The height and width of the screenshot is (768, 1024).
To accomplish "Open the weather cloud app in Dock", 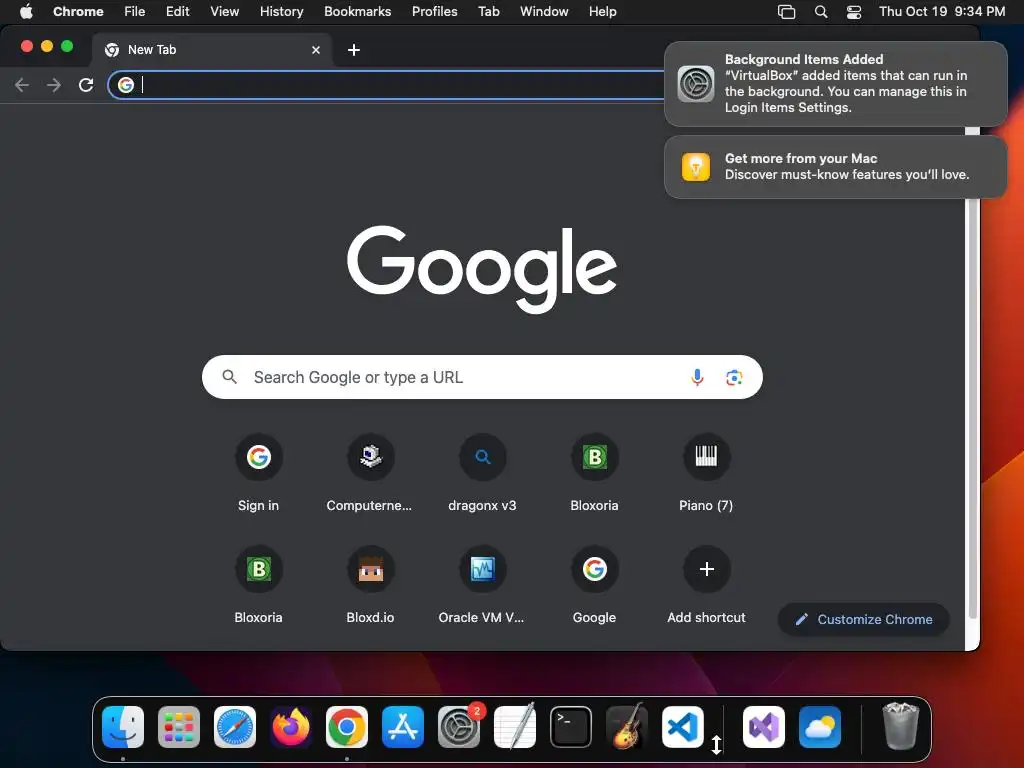I will click(x=820, y=727).
